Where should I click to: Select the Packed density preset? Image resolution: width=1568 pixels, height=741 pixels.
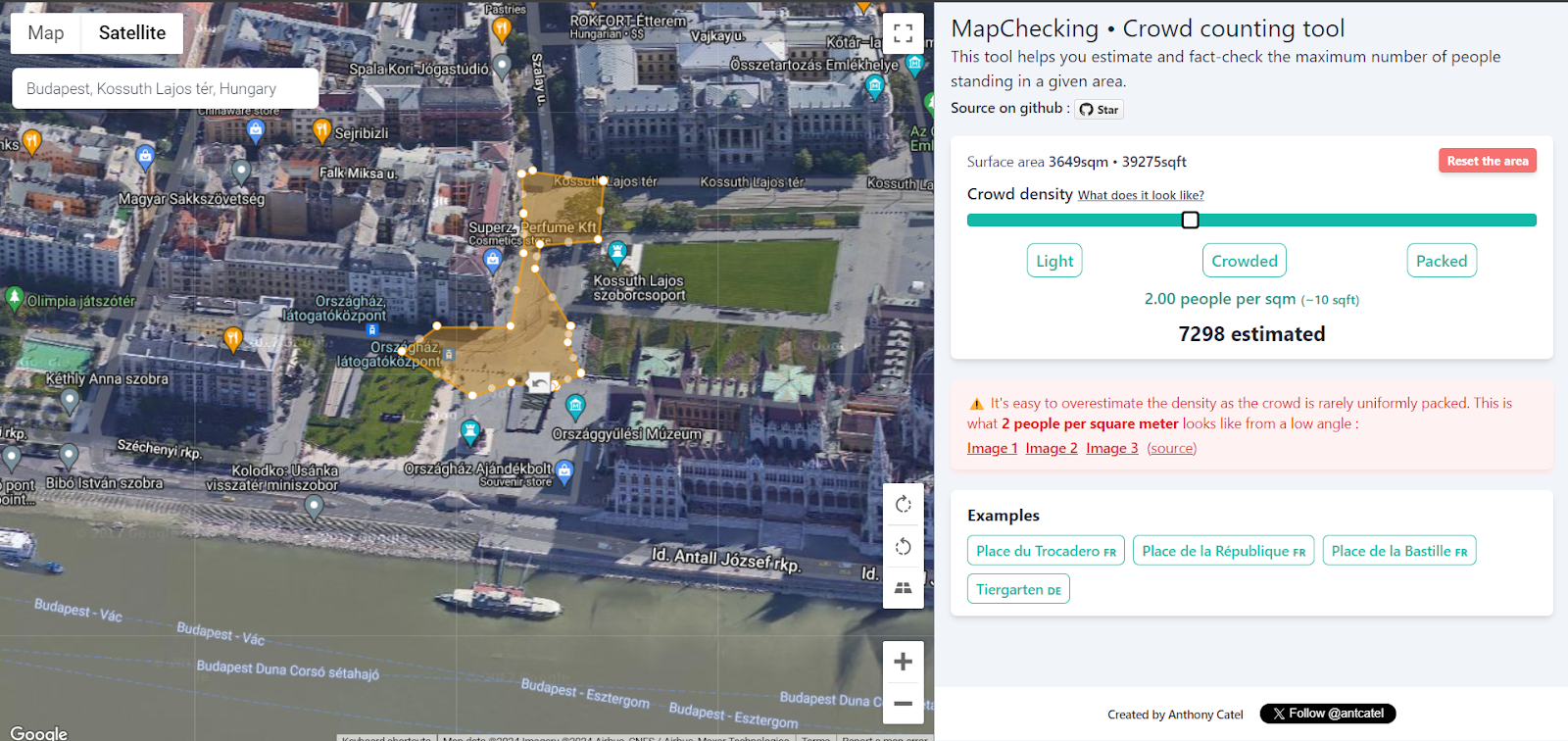(1442, 261)
